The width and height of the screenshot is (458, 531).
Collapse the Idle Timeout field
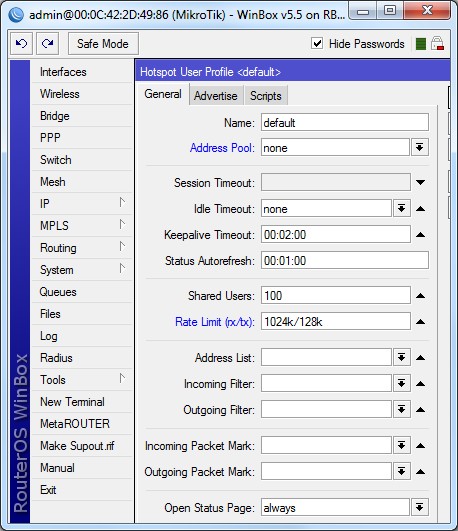[420, 209]
